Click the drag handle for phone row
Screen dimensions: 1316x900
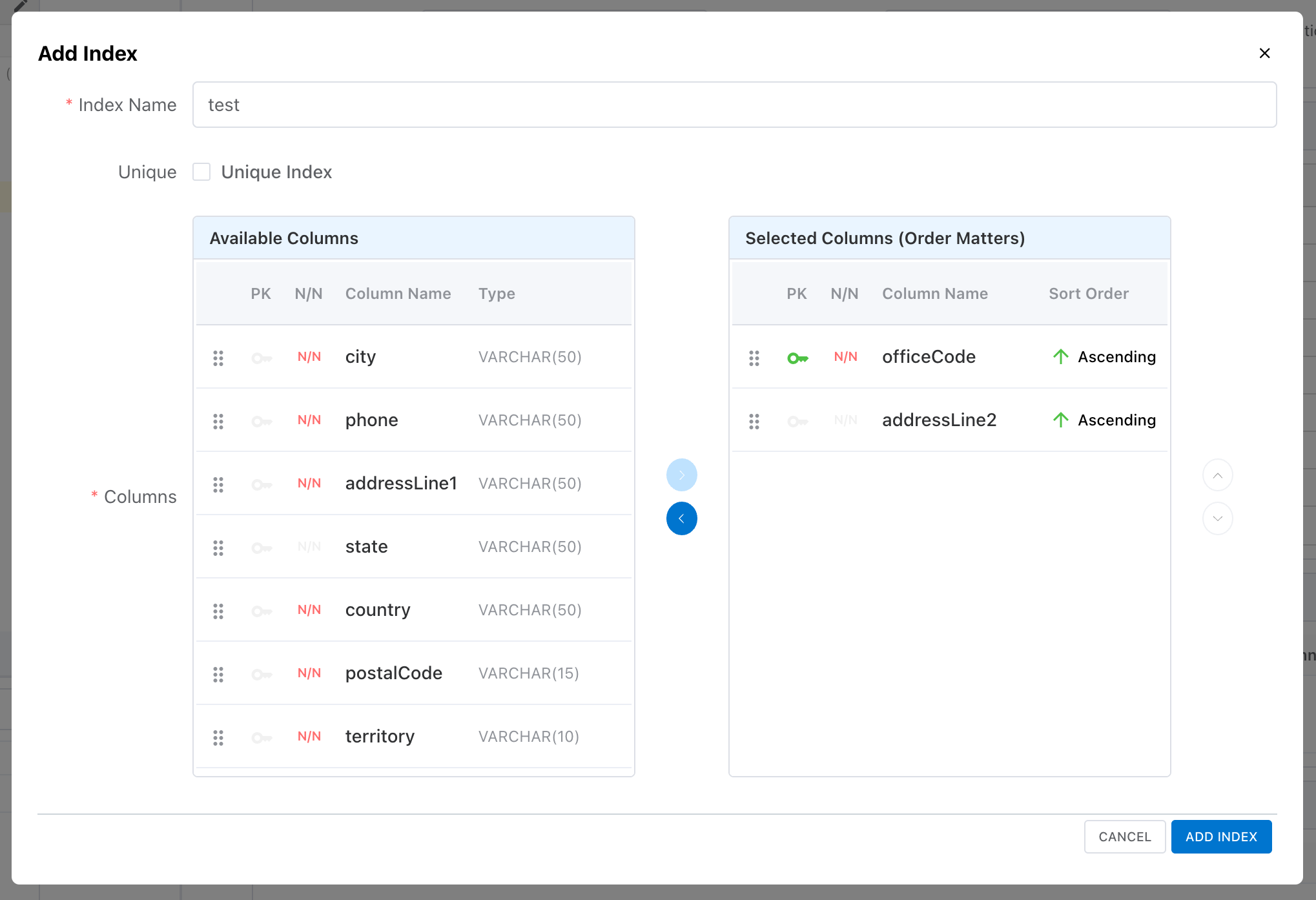(x=218, y=421)
